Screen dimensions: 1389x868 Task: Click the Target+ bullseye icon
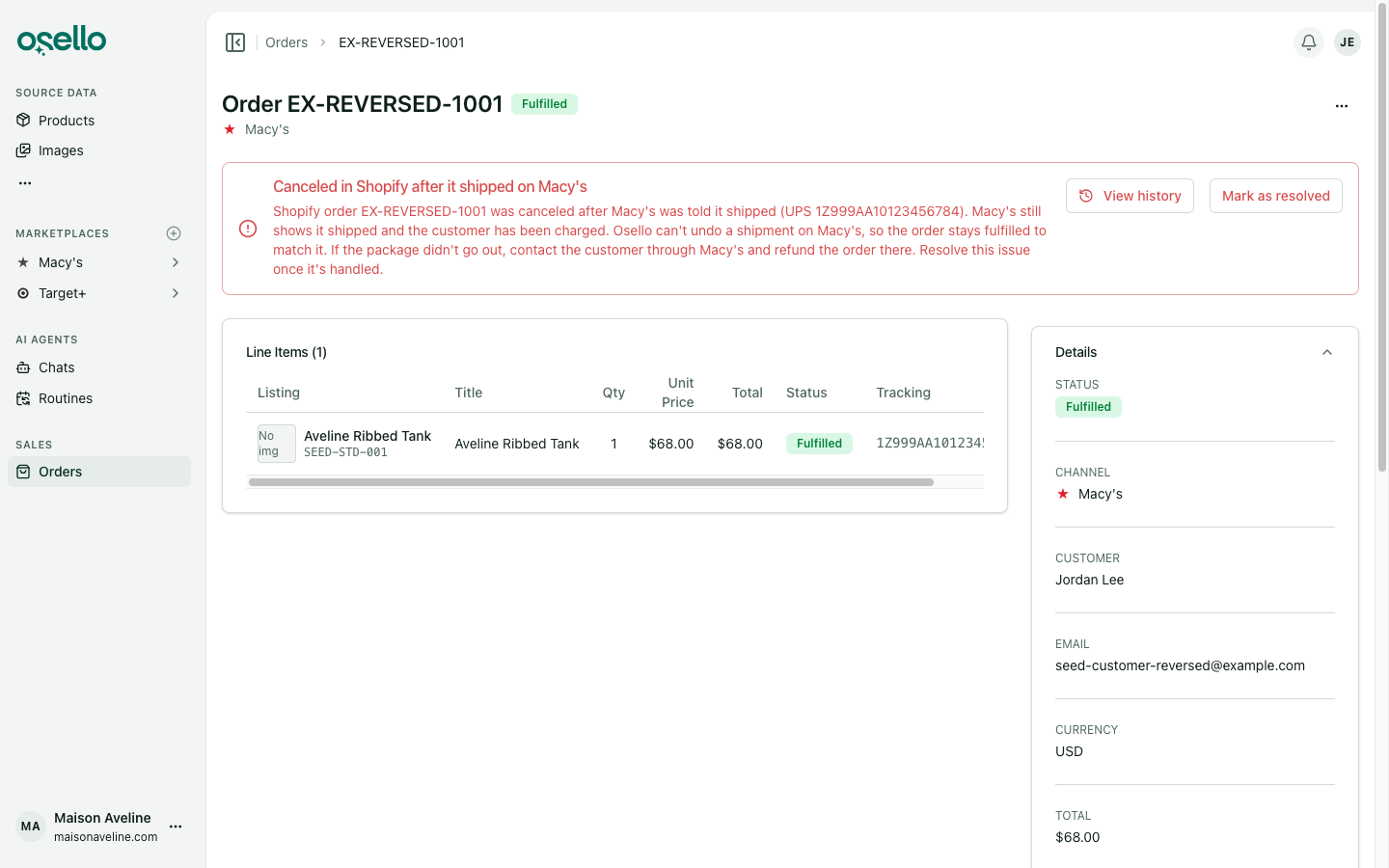click(x=23, y=293)
